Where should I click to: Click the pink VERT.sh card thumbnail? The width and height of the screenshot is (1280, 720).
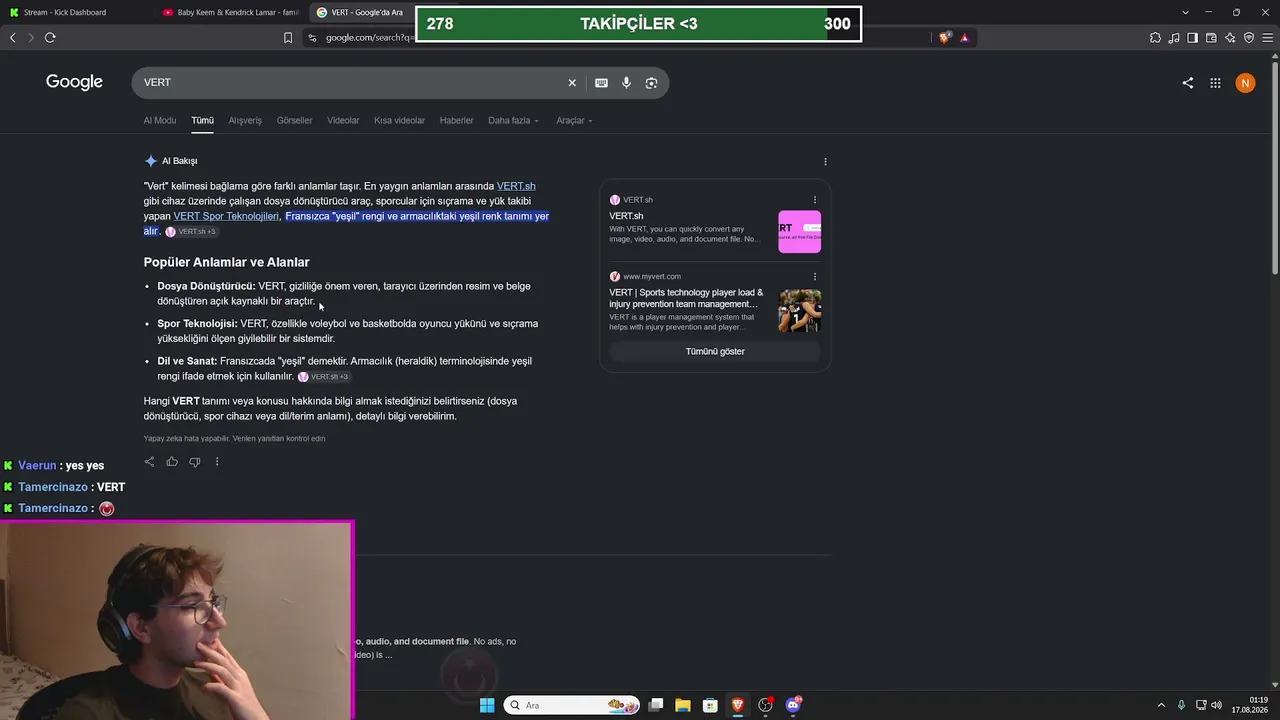coord(800,231)
